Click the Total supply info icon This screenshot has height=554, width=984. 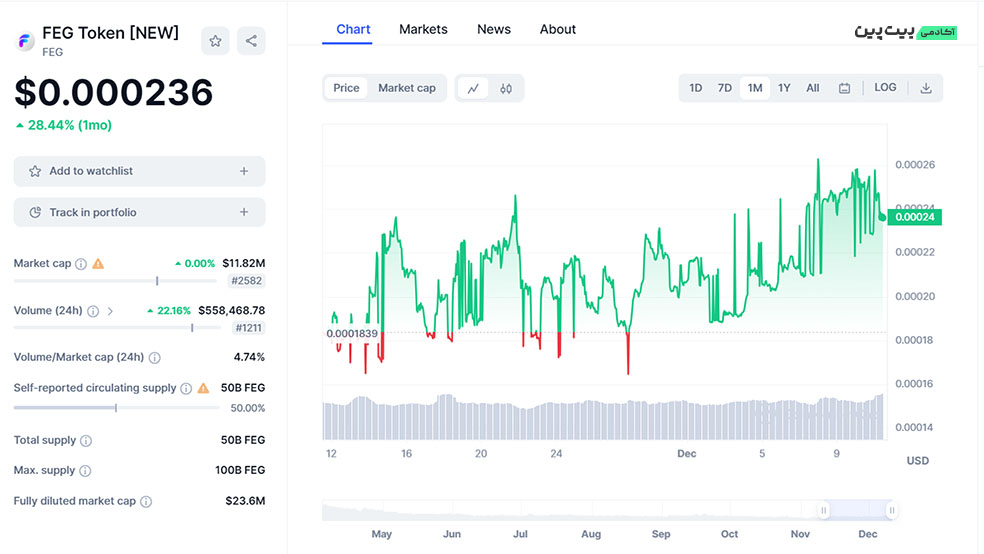(86, 441)
